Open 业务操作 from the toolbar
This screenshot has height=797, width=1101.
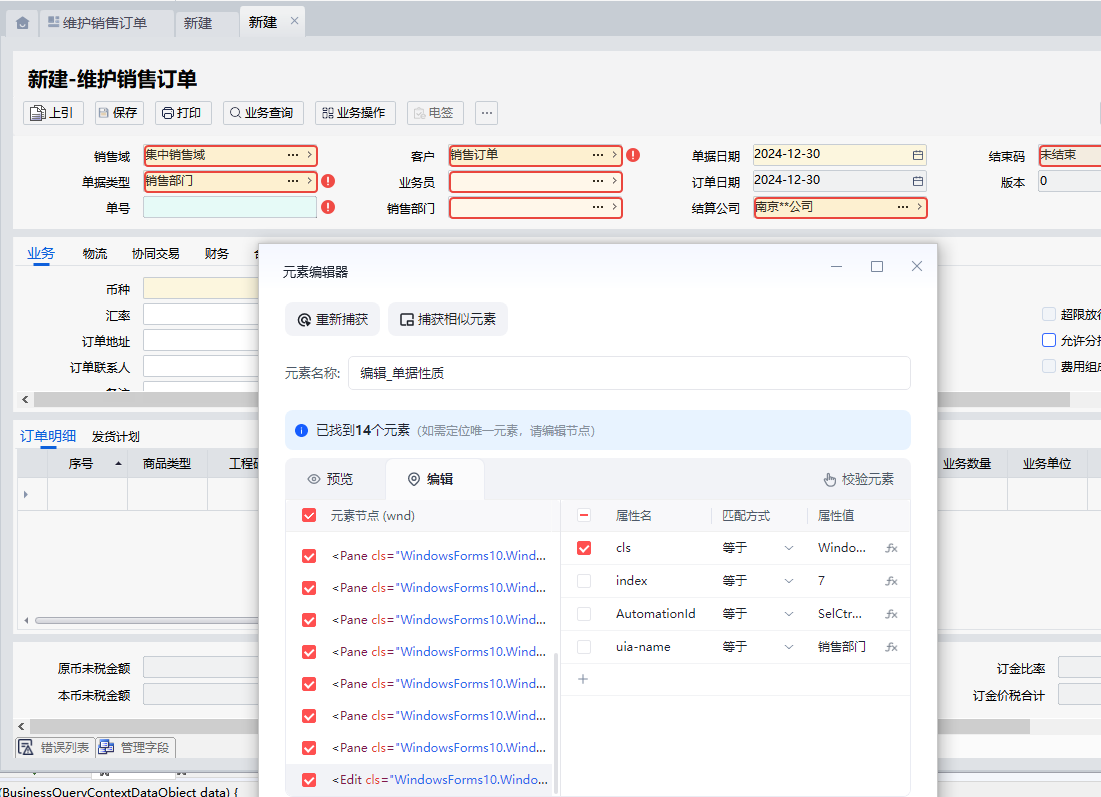pos(354,113)
